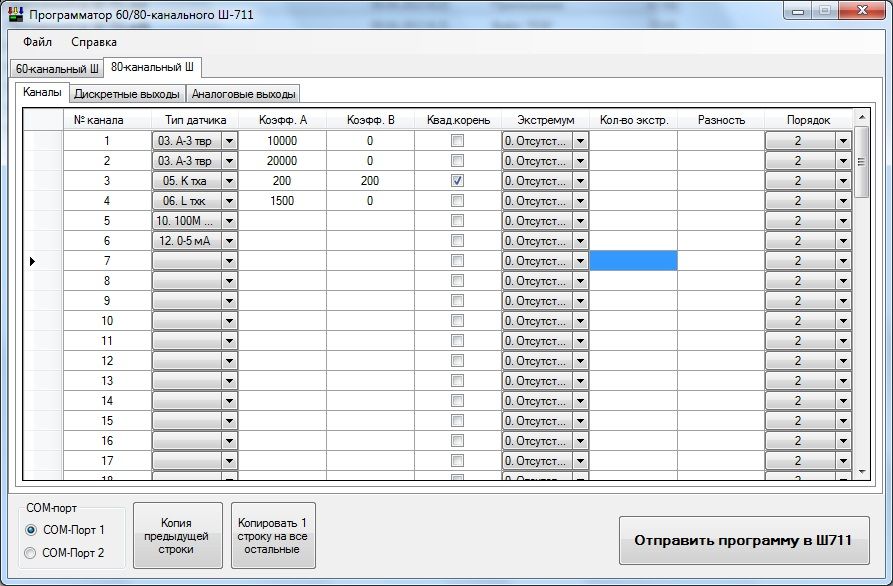The image size is (893, 586).
Task: Click the application icon in title bar
Action: [x=15, y=12]
